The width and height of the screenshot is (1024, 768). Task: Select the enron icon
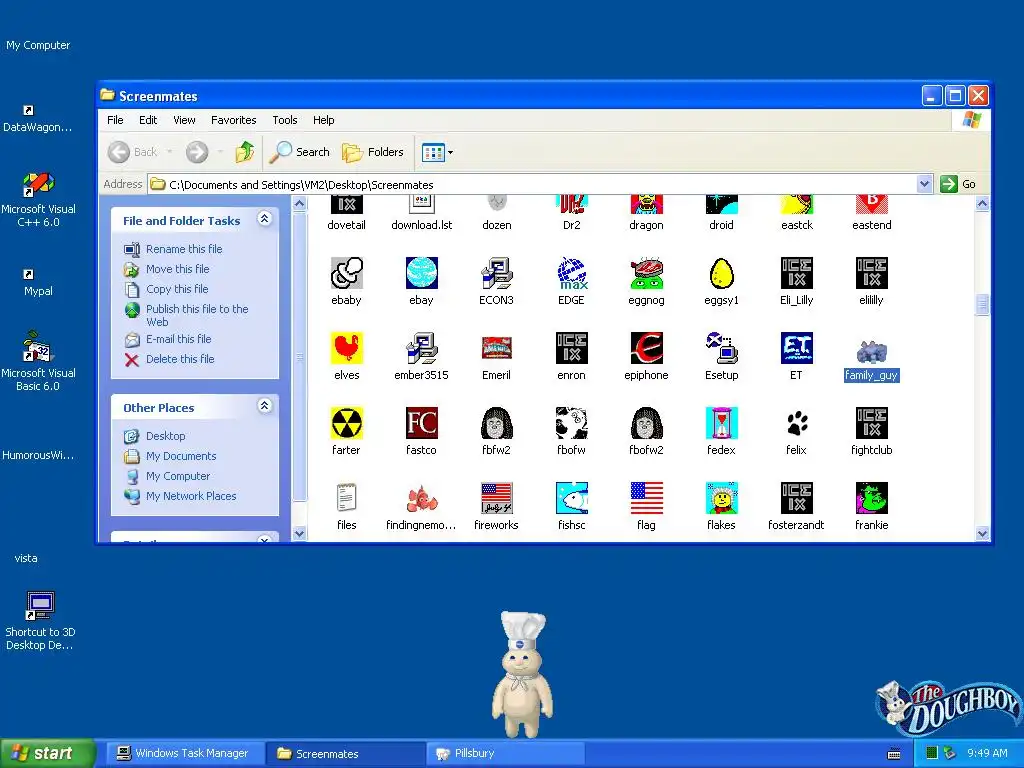[571, 348]
